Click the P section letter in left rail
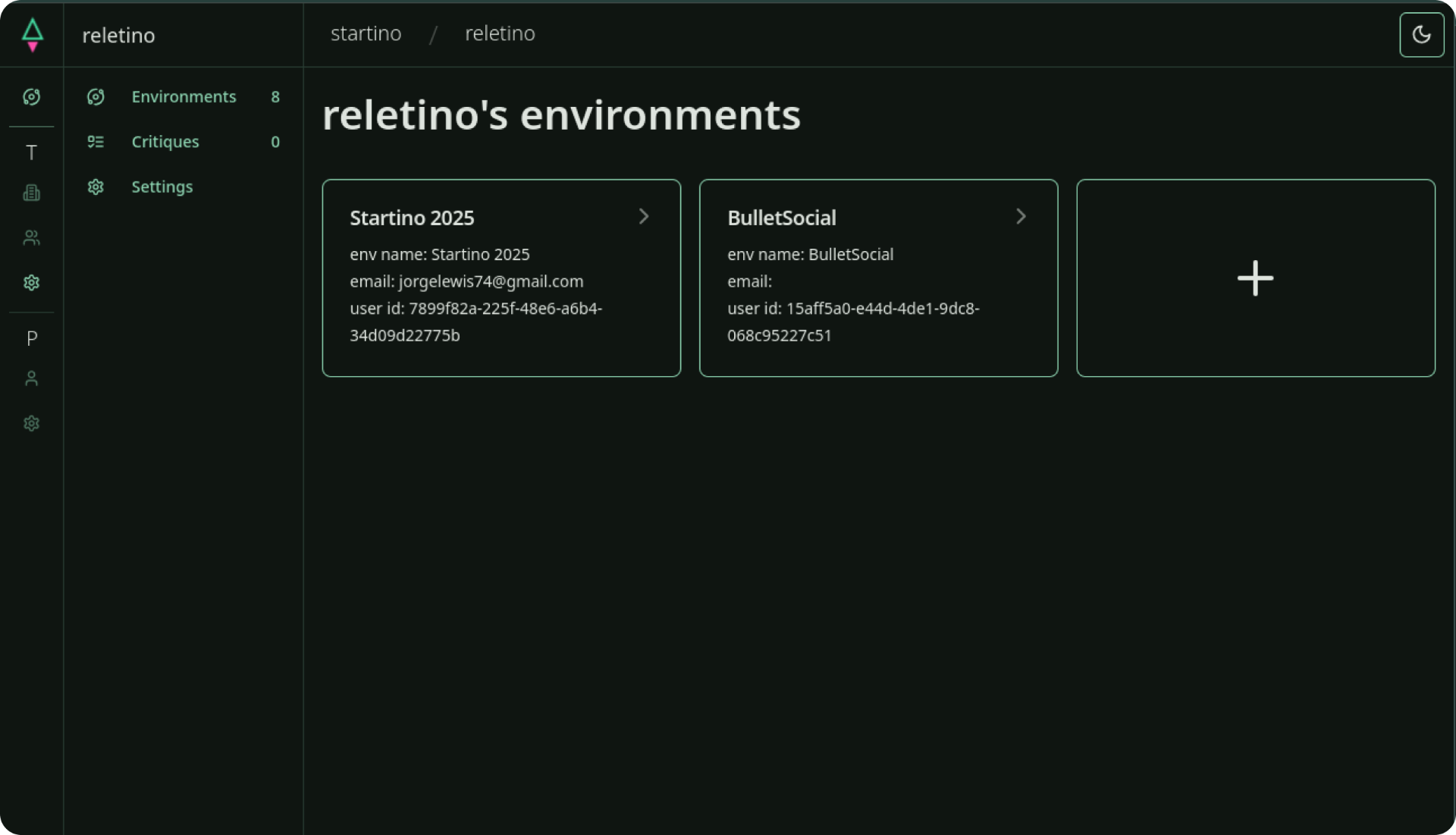Viewport: 1456px width, 835px height. pos(31,338)
